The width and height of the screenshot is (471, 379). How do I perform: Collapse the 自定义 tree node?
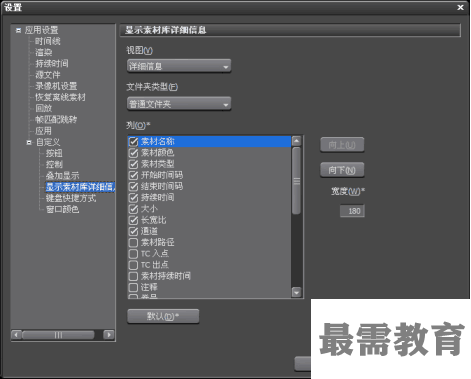coord(29,142)
